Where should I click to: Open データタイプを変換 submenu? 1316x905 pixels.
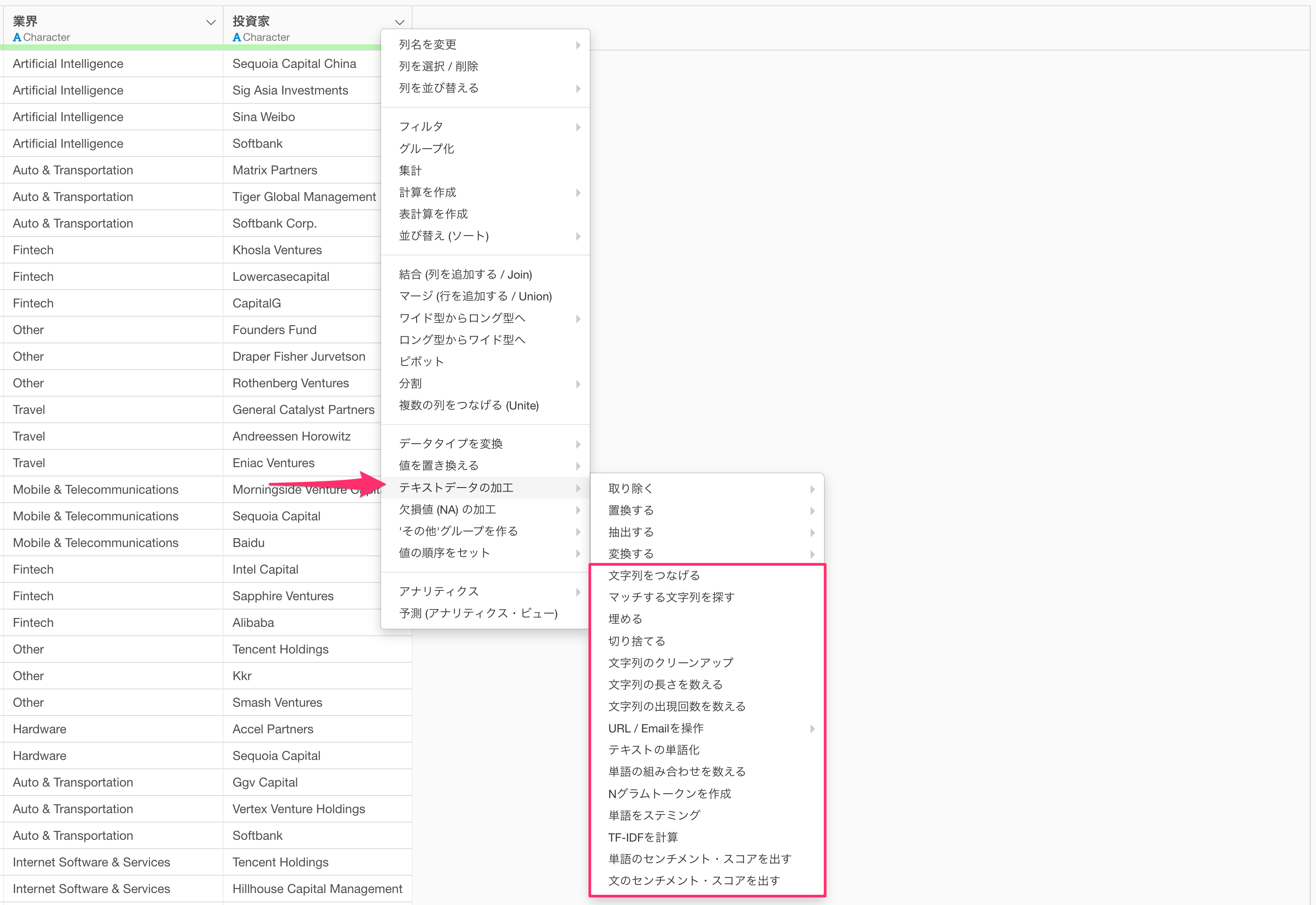[x=485, y=444]
